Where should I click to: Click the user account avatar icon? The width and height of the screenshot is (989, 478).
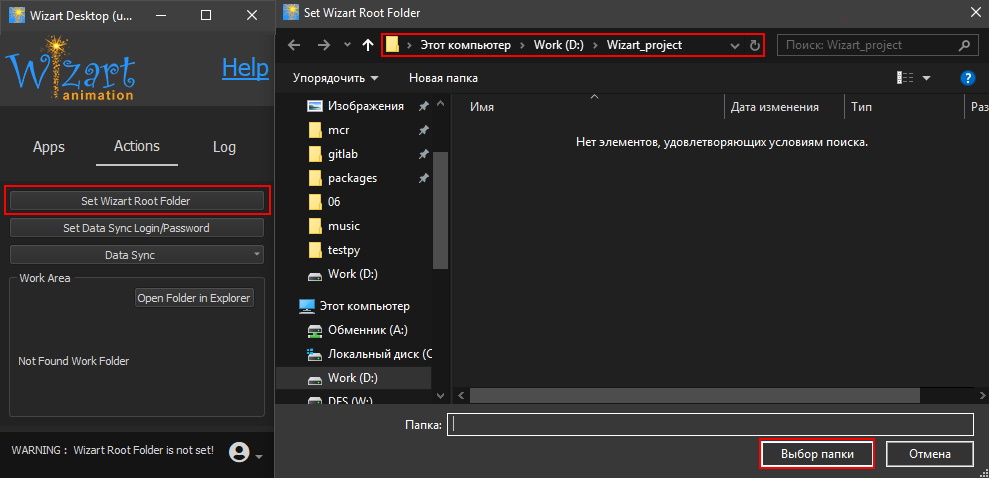pos(239,452)
